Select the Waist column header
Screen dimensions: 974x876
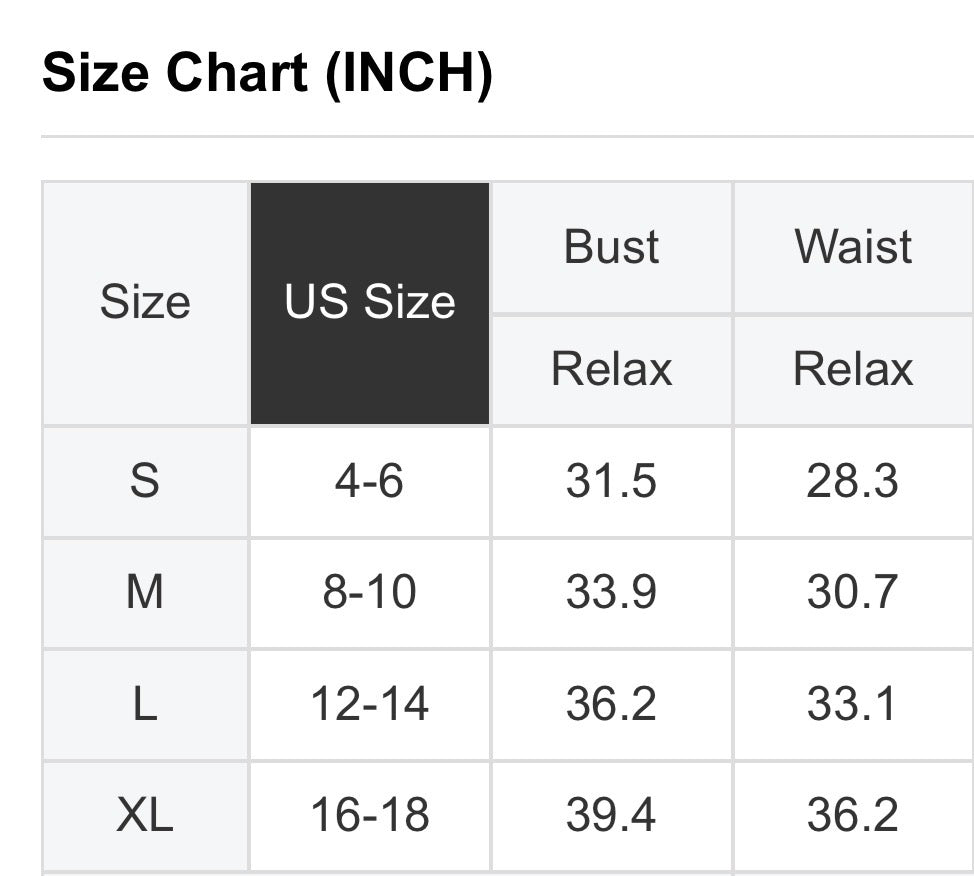(853, 248)
